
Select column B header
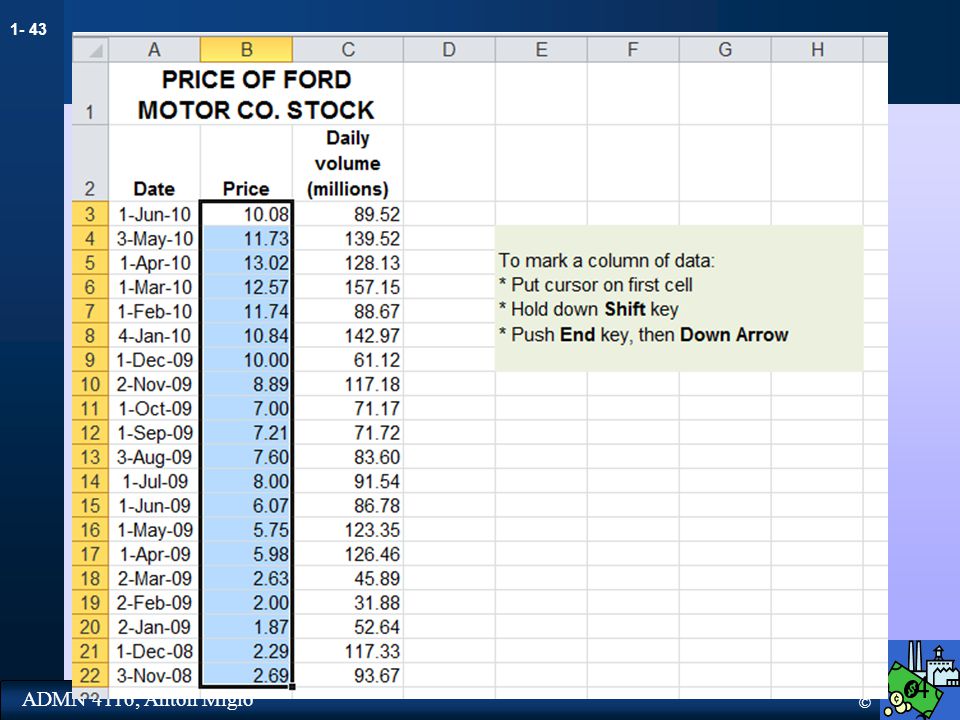246,49
